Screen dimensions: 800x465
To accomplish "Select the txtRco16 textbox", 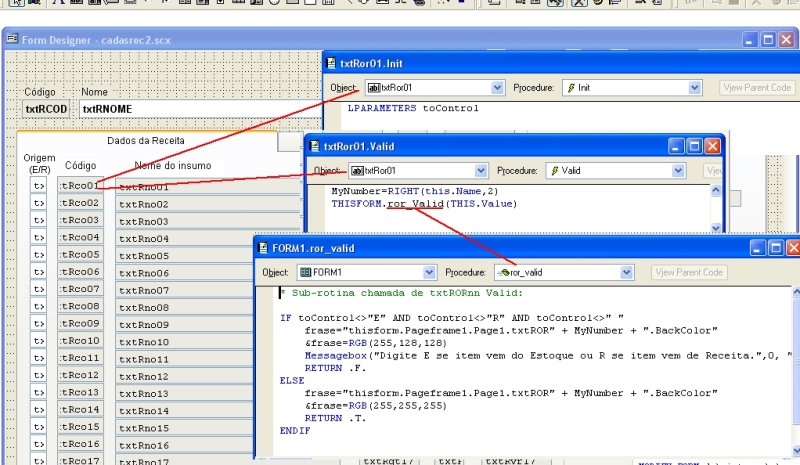I will coord(80,444).
